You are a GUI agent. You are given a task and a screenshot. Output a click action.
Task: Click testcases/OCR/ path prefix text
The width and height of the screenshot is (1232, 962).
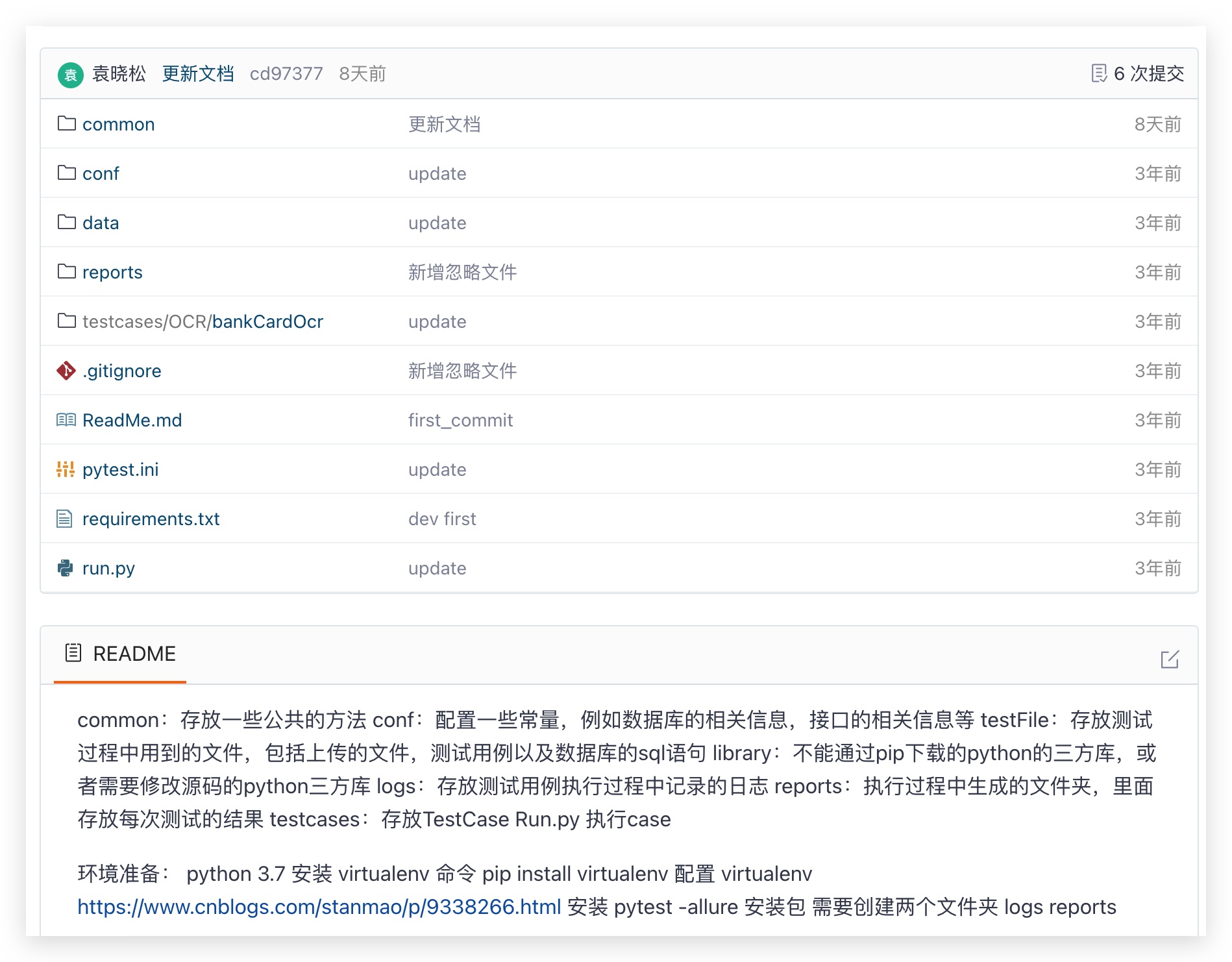click(147, 321)
